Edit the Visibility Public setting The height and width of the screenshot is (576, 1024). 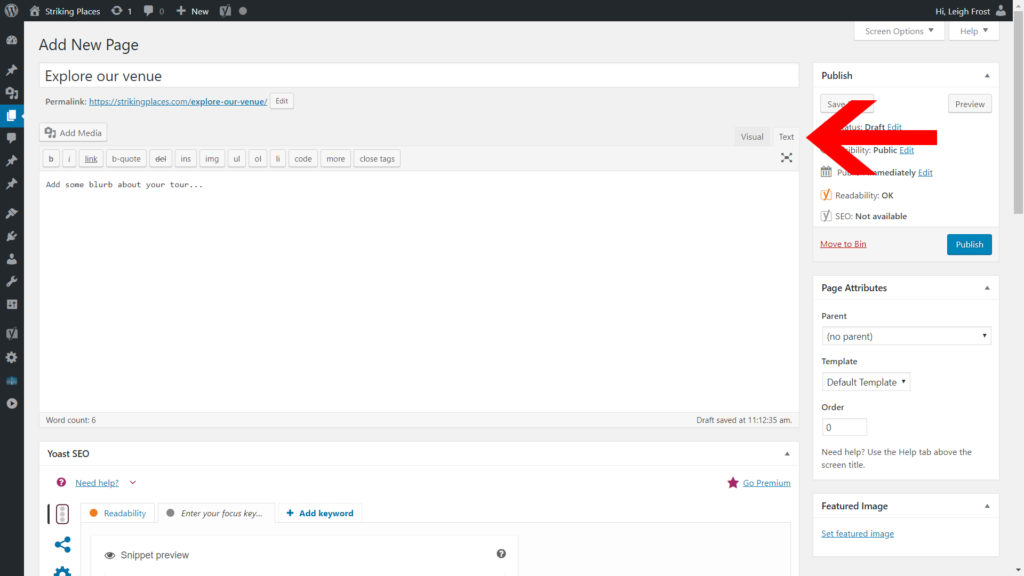click(906, 150)
